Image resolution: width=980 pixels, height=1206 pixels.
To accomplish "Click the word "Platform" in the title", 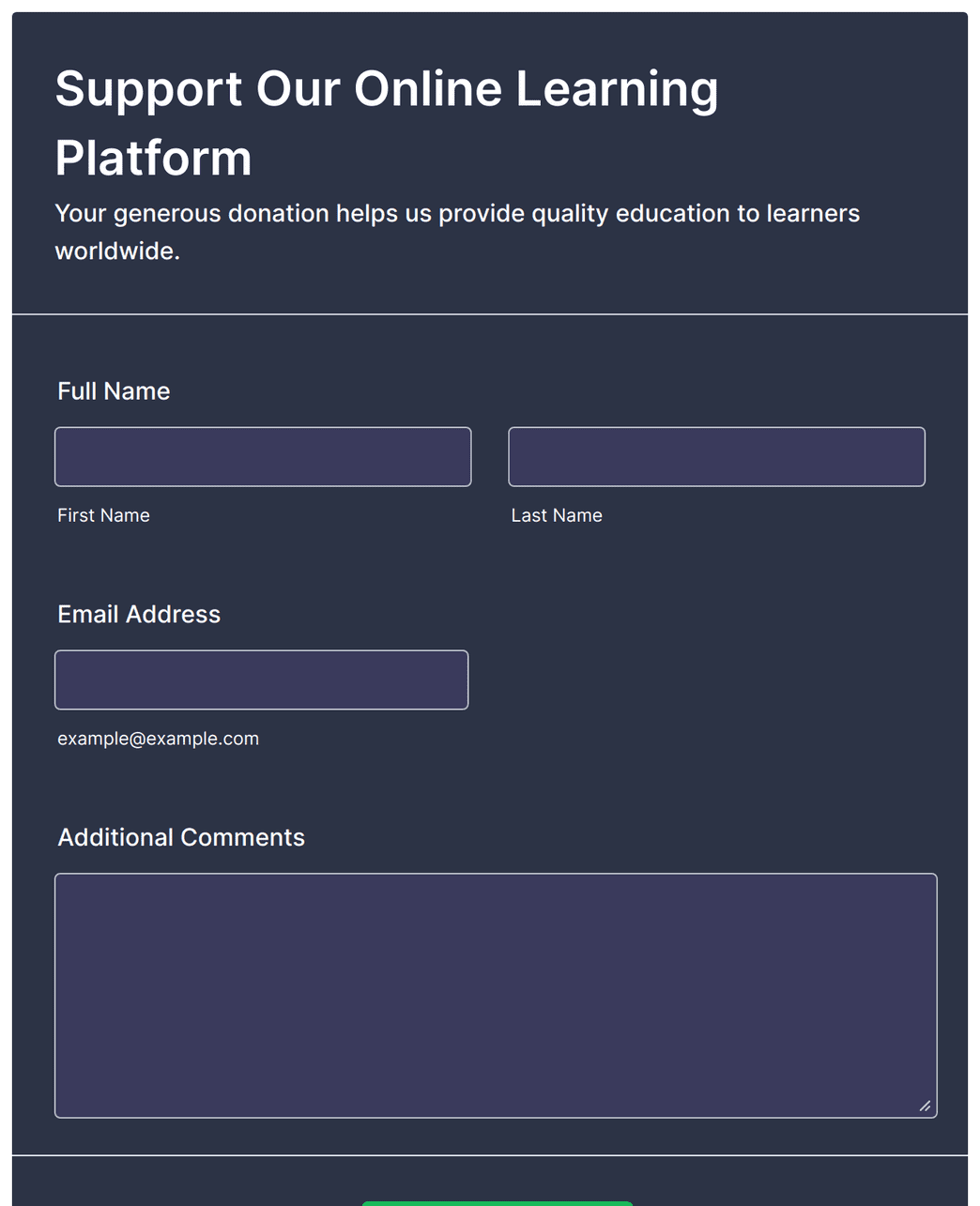I will (153, 158).
